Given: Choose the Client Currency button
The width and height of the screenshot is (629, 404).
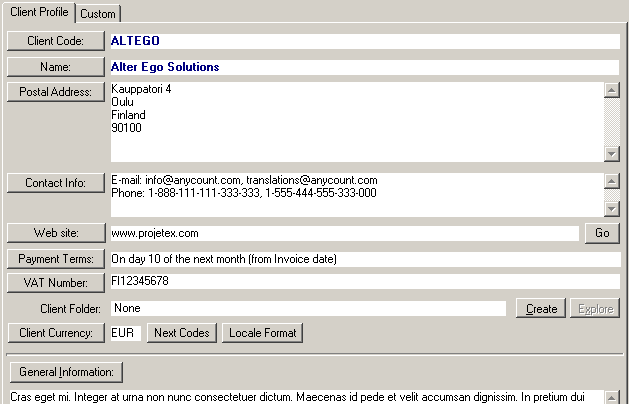Looking at the screenshot, I should 55,332.
